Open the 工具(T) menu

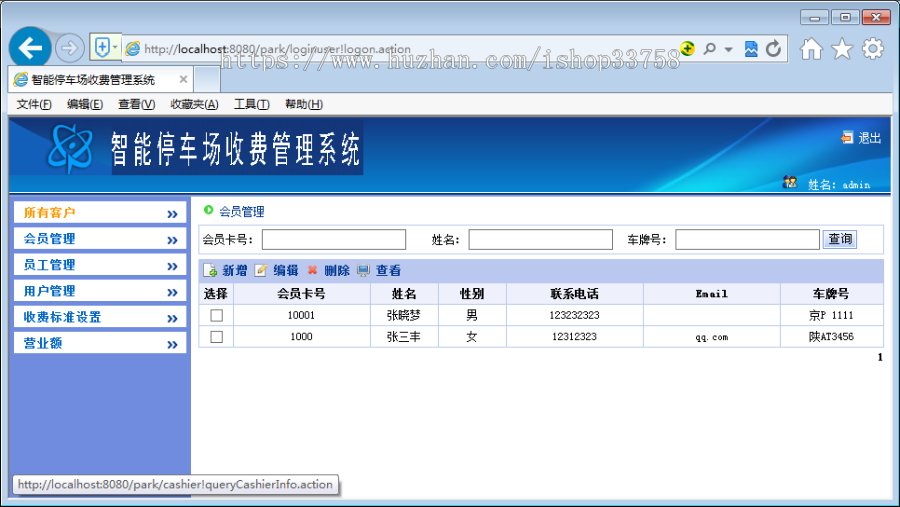point(251,104)
